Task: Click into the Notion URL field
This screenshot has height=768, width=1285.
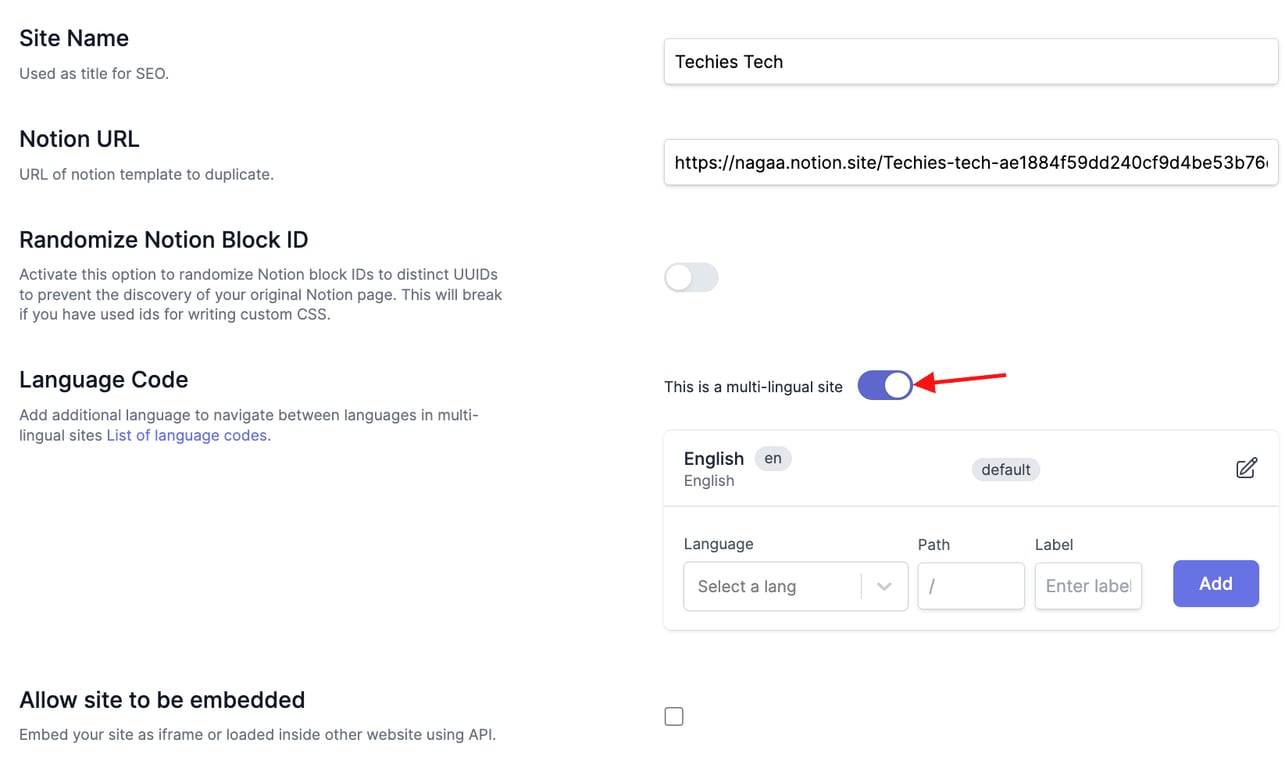Action: [x=970, y=162]
